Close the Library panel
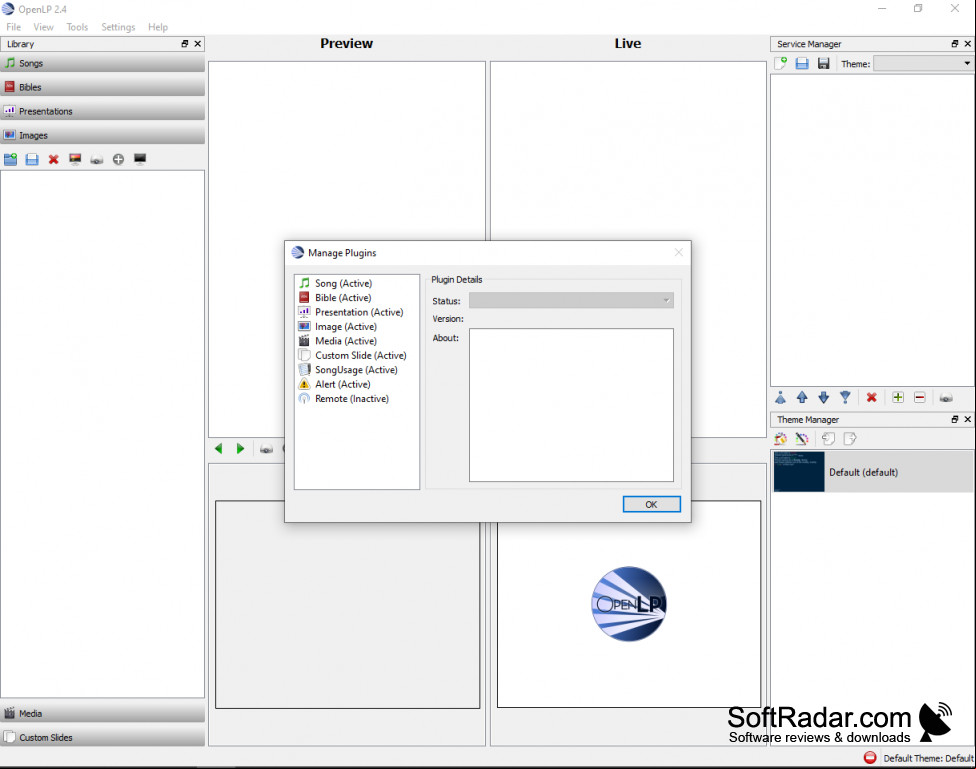 tap(198, 44)
